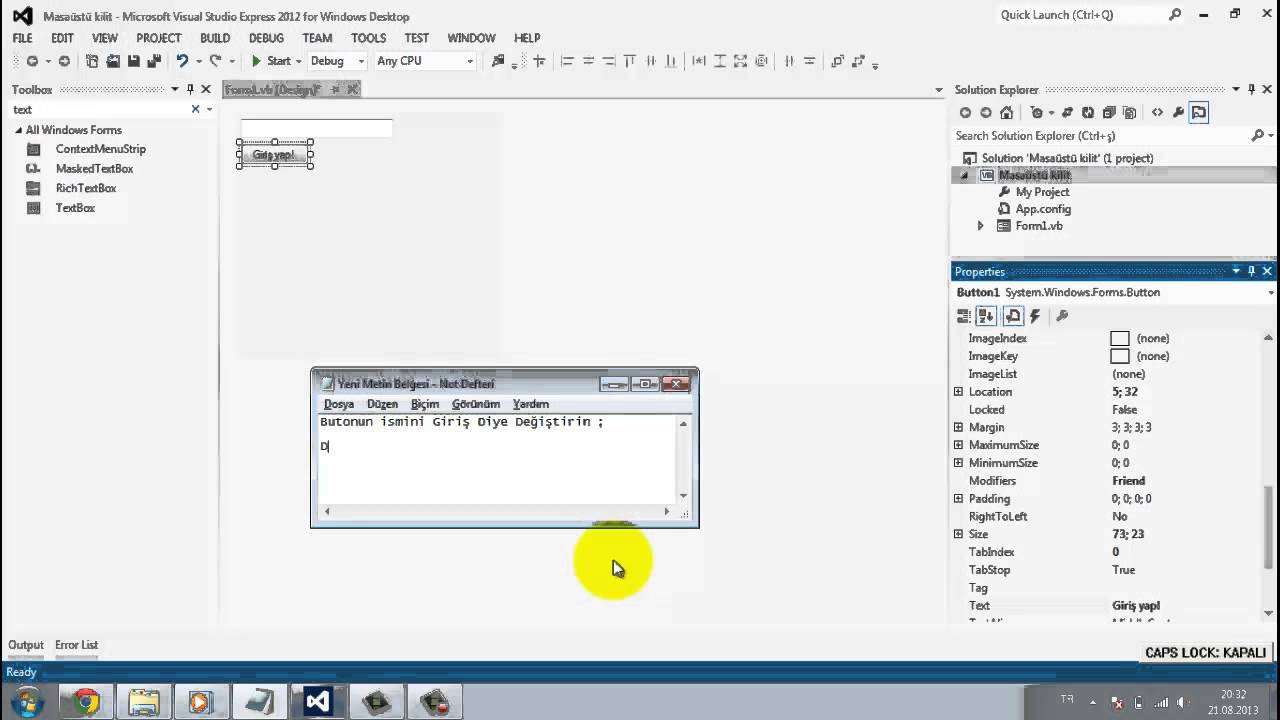Click the Solution Explorer Home icon
The width and height of the screenshot is (1280, 720).
1007,113
